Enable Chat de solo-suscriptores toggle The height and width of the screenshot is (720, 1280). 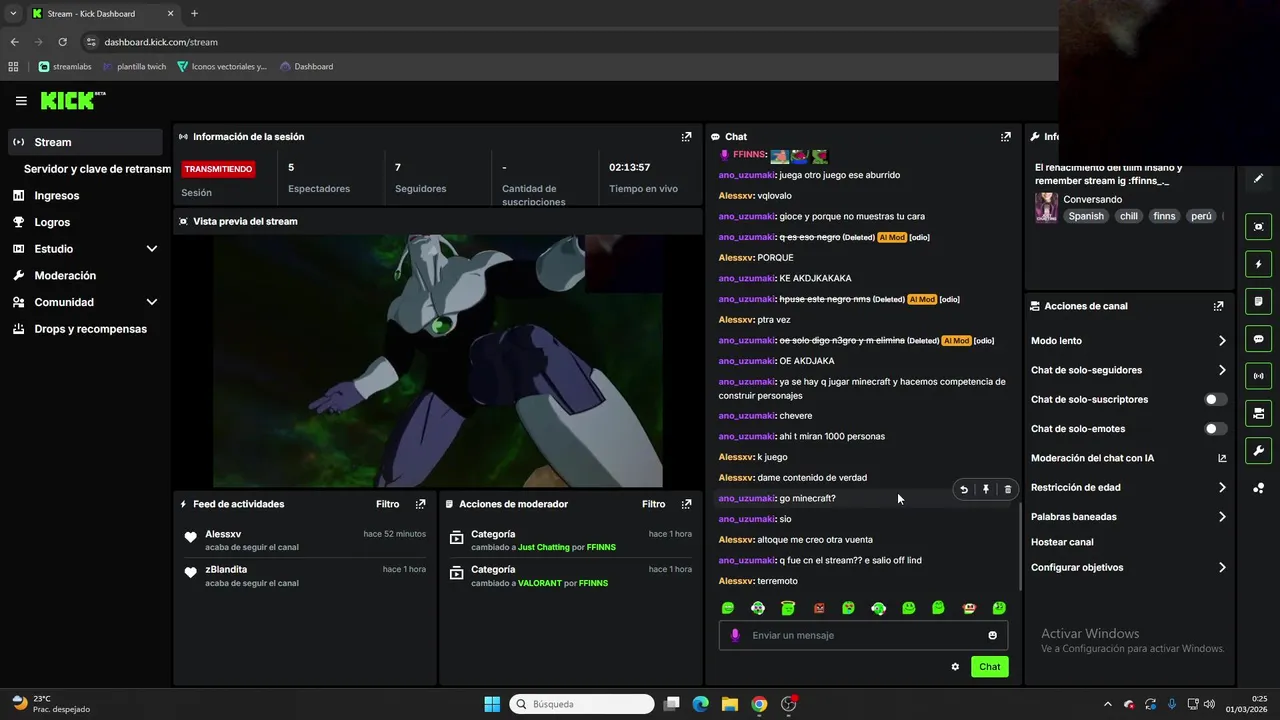tap(1215, 399)
